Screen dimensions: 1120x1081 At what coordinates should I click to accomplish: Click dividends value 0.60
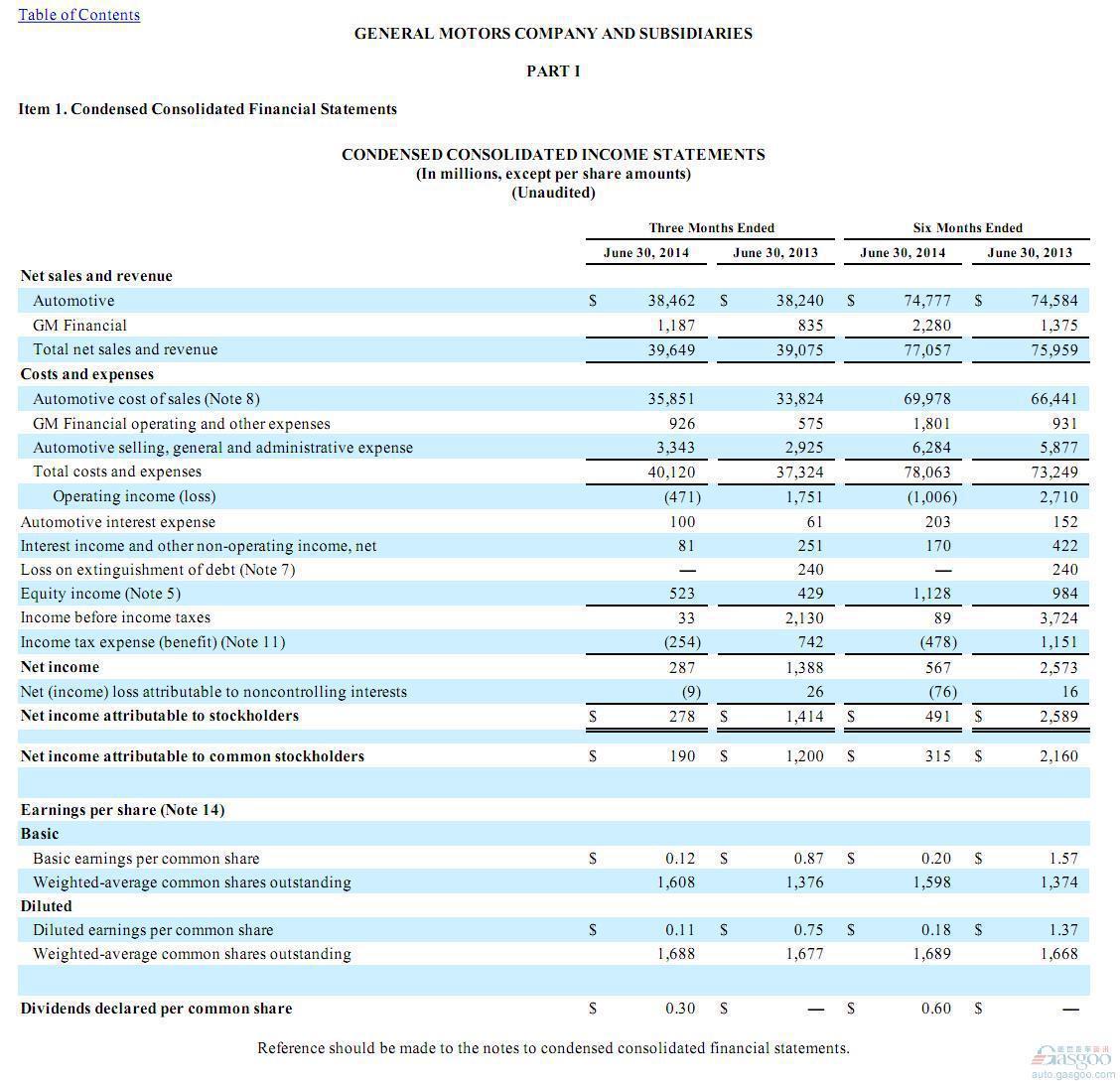pos(935,1009)
